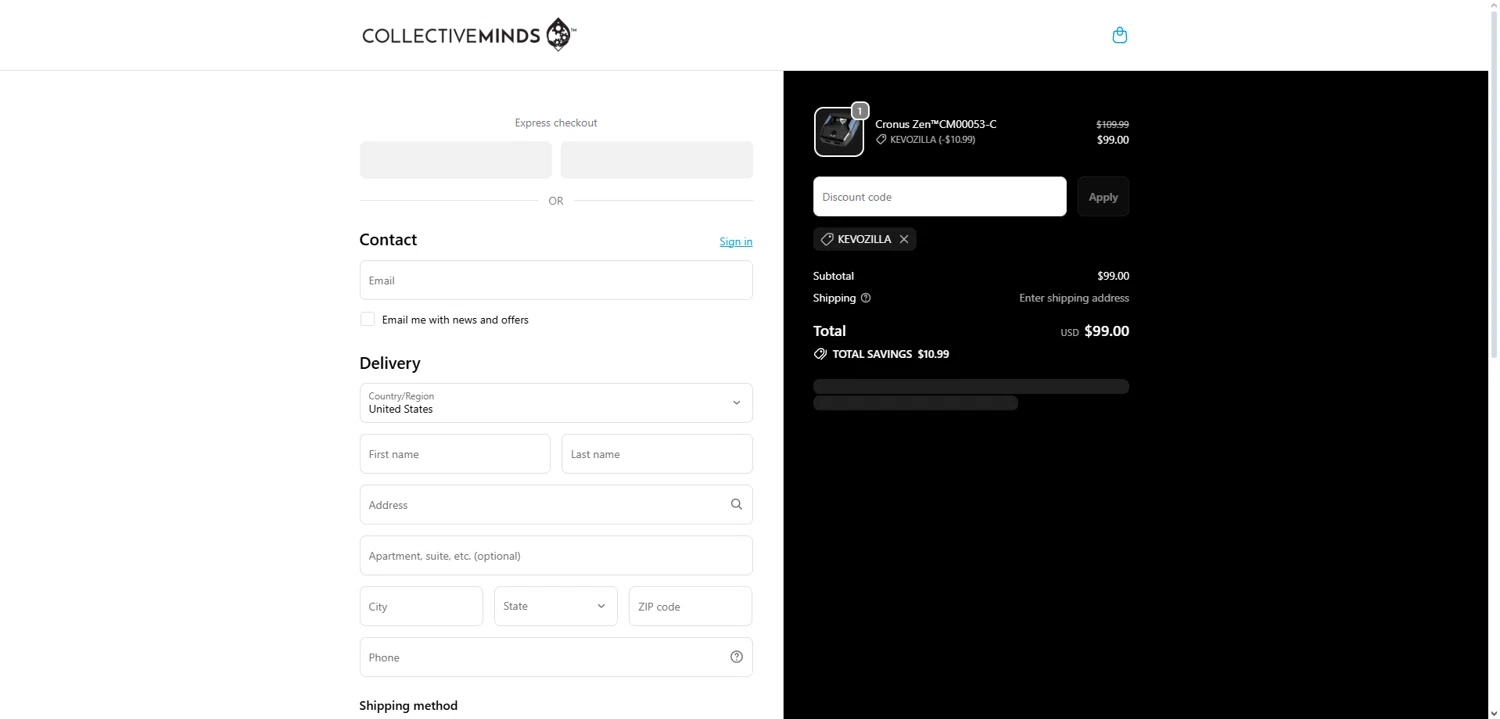Focus the Discount code field
Screen dimensions: 1500x719
(940, 197)
